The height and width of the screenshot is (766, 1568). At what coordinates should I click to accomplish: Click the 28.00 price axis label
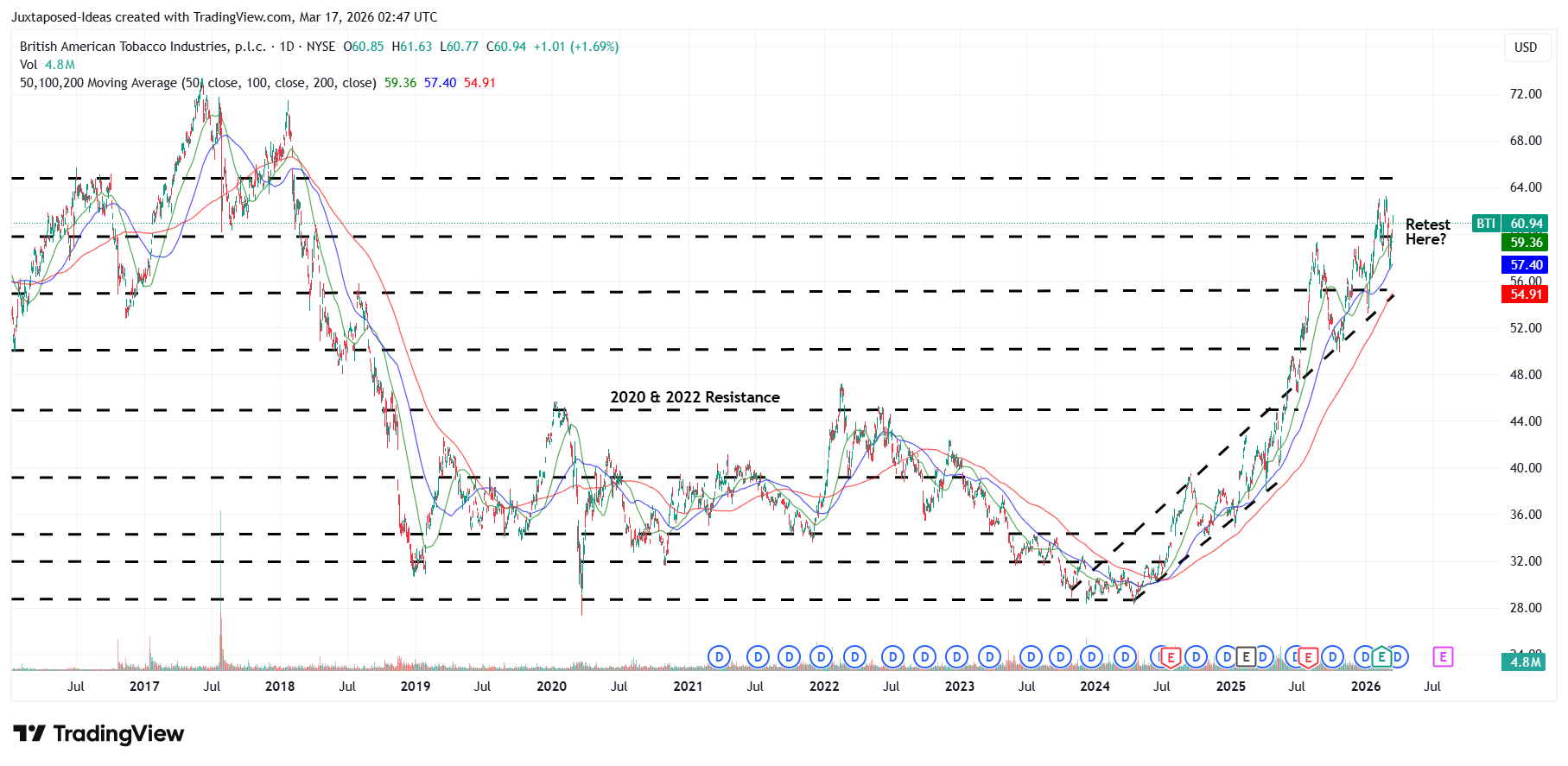[x=1526, y=608]
